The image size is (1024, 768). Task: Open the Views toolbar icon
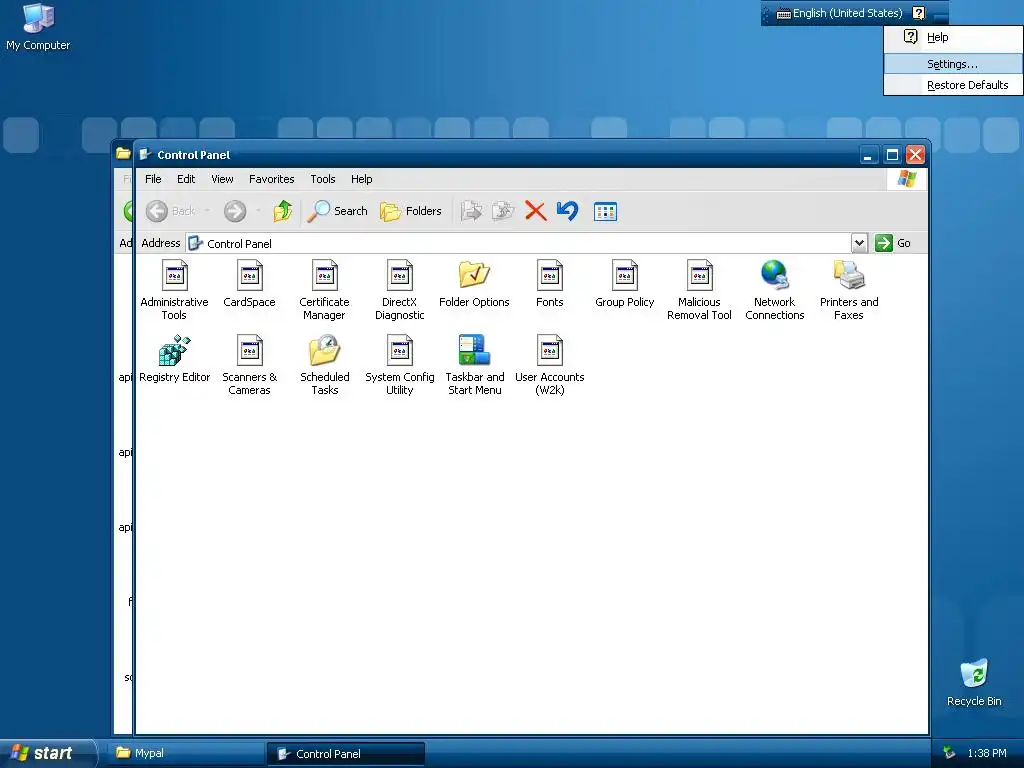tap(605, 212)
